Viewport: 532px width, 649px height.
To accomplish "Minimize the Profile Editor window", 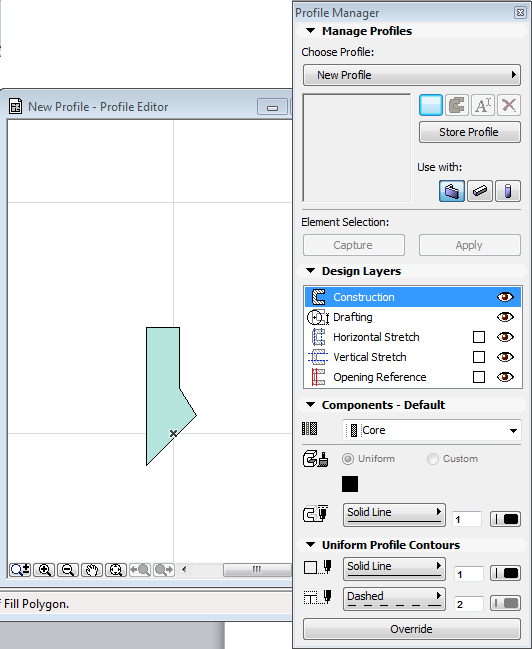I will click(272, 107).
